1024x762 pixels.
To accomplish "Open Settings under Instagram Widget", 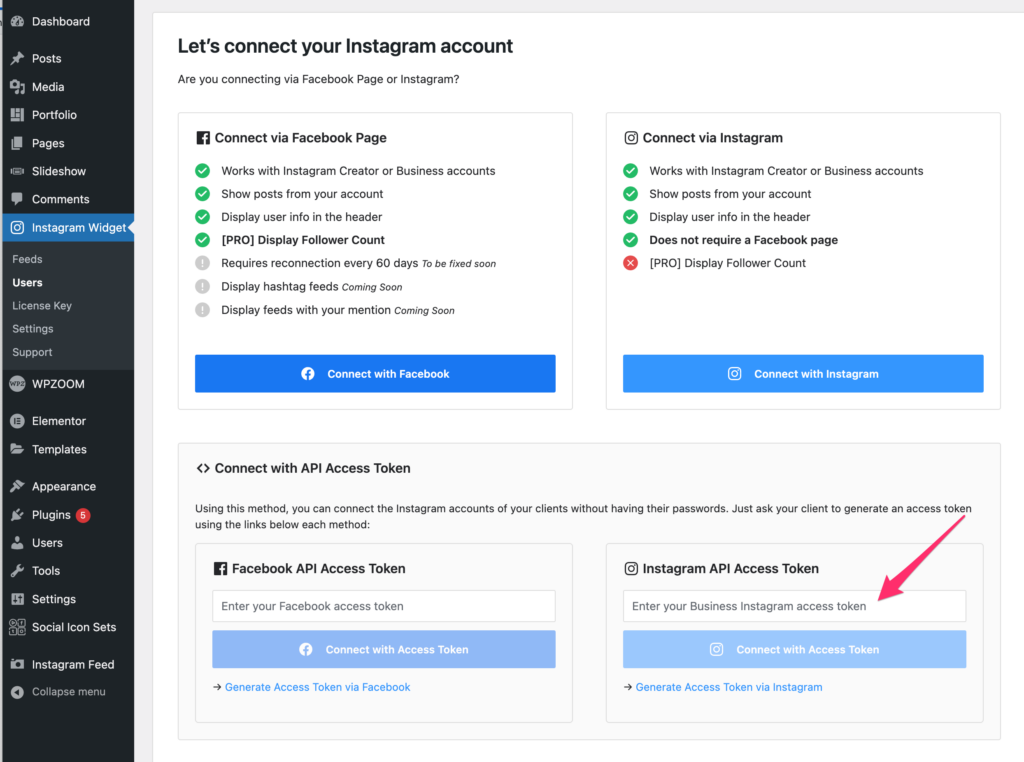I will [33, 329].
